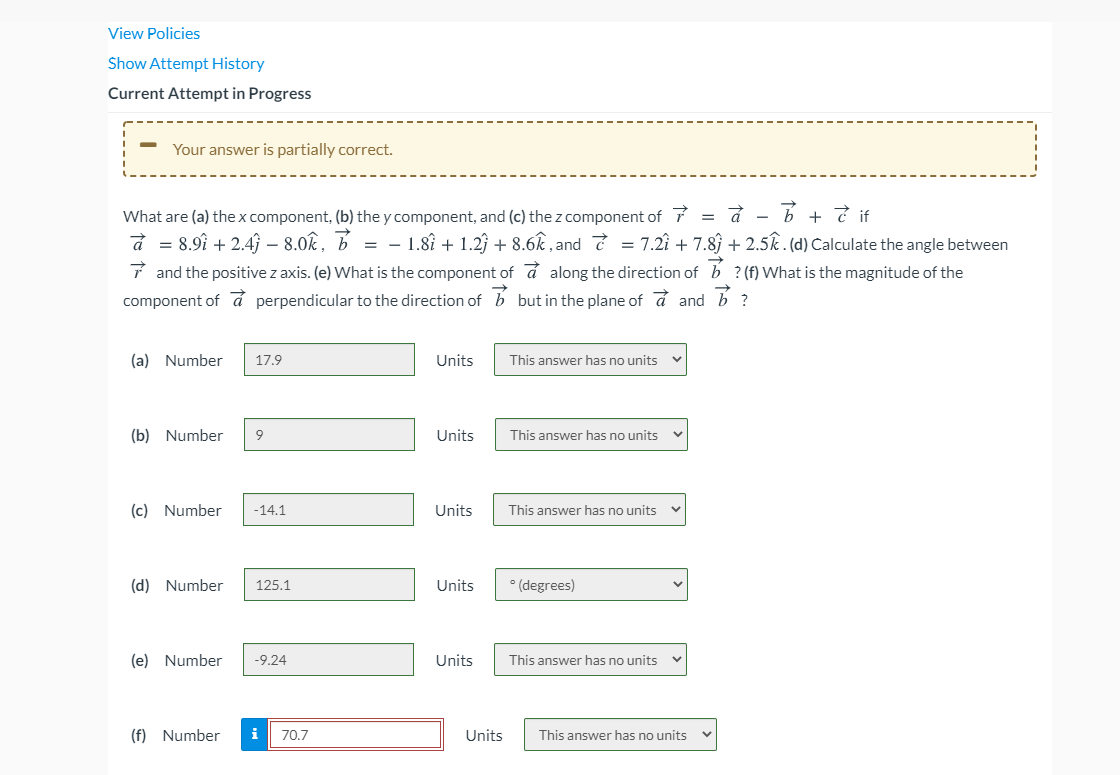
Task: Click the partially correct status dash icon
Action: [x=148, y=146]
